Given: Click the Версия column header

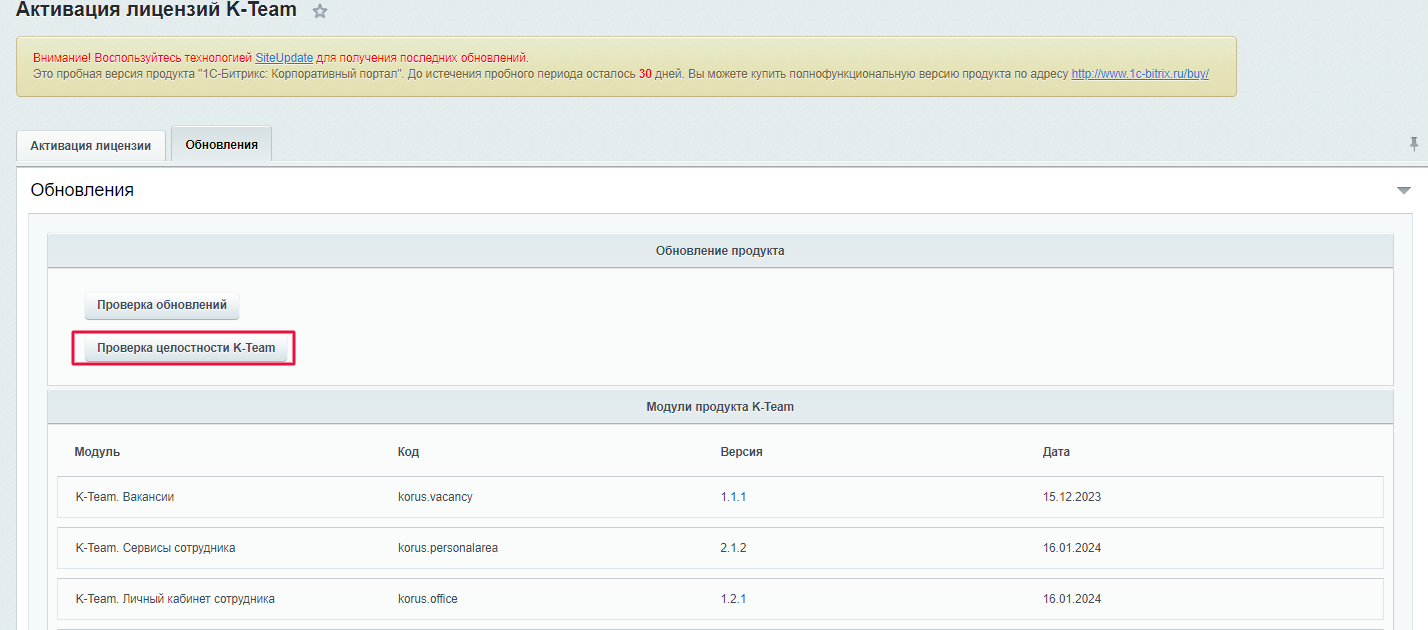Looking at the screenshot, I should tap(742, 452).
